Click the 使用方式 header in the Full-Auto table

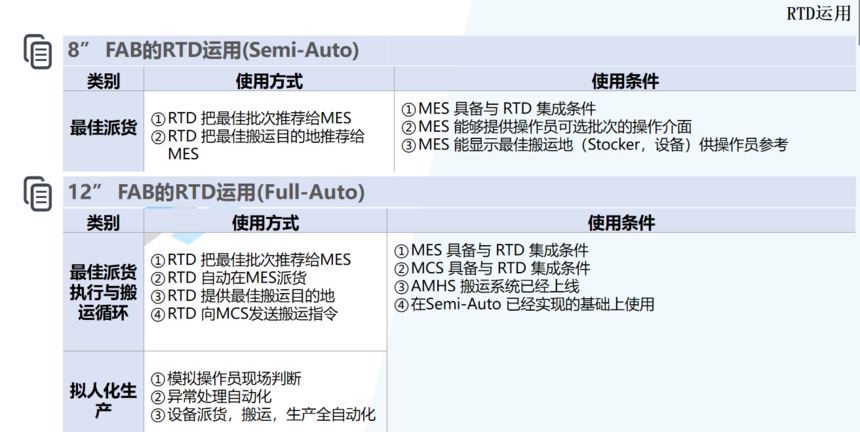265,222
